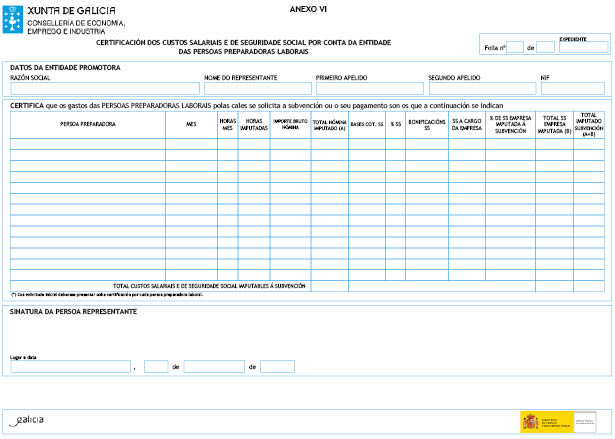Image resolution: width=615 pixels, height=439 pixels.
Task: Click into the Segundo Apelido field
Action: pos(481,88)
